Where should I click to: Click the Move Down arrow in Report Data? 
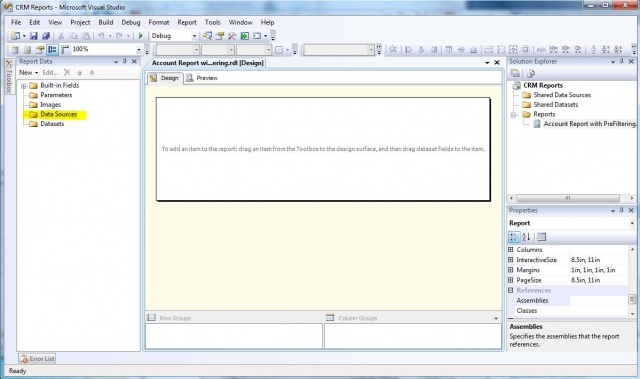(92, 73)
